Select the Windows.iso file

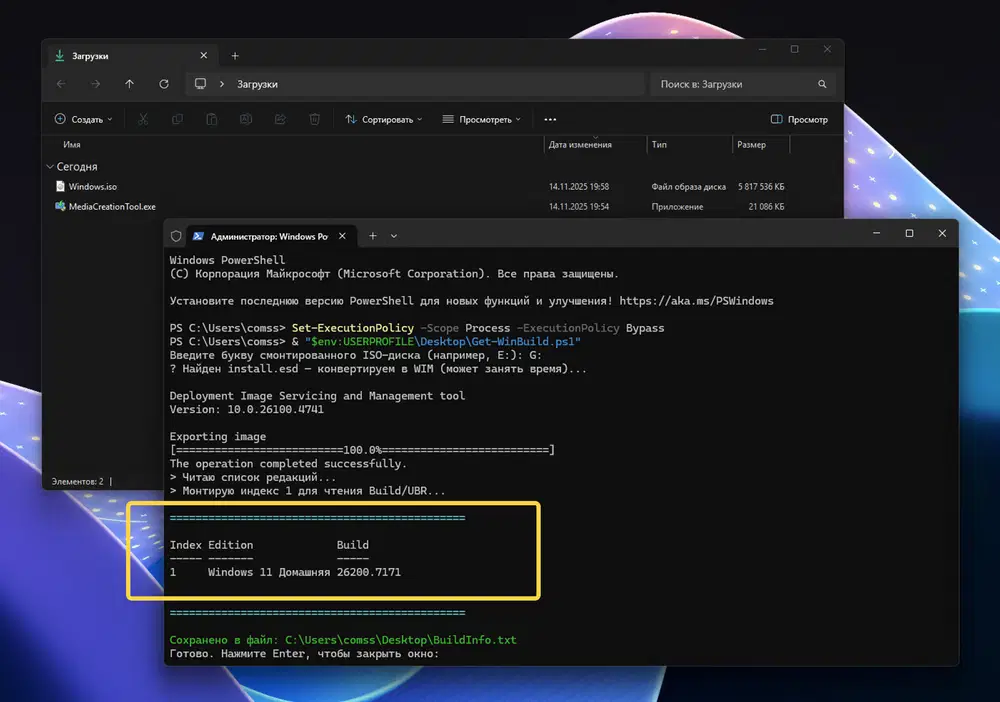tap(92, 187)
